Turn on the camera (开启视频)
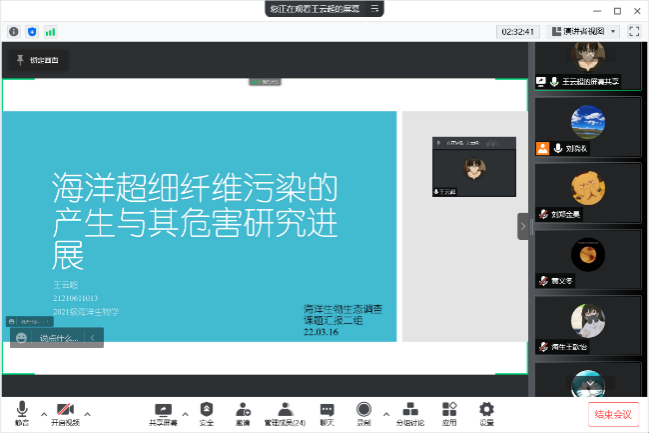The image size is (649, 433). coord(65,412)
